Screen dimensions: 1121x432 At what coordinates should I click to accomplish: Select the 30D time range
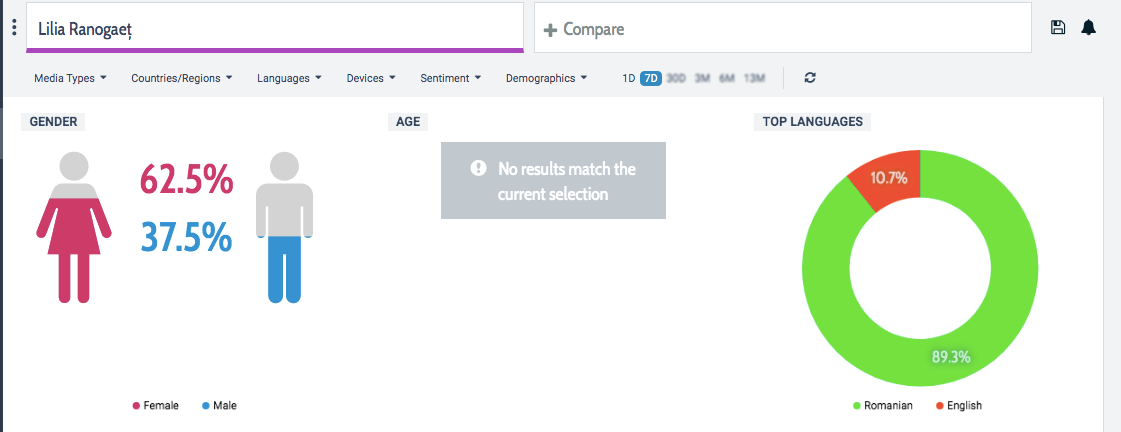(x=677, y=78)
